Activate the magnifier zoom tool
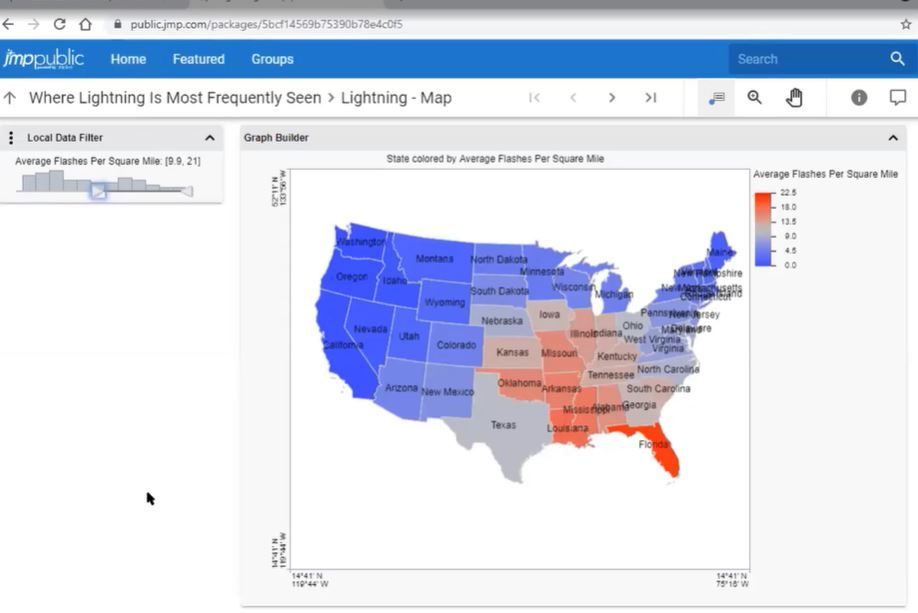This screenshot has height=613, width=918. pyautogui.click(x=754, y=97)
